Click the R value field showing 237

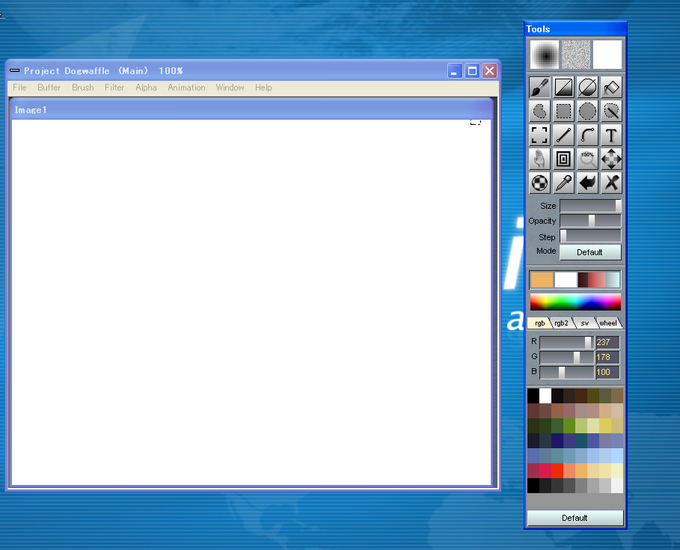[607, 342]
